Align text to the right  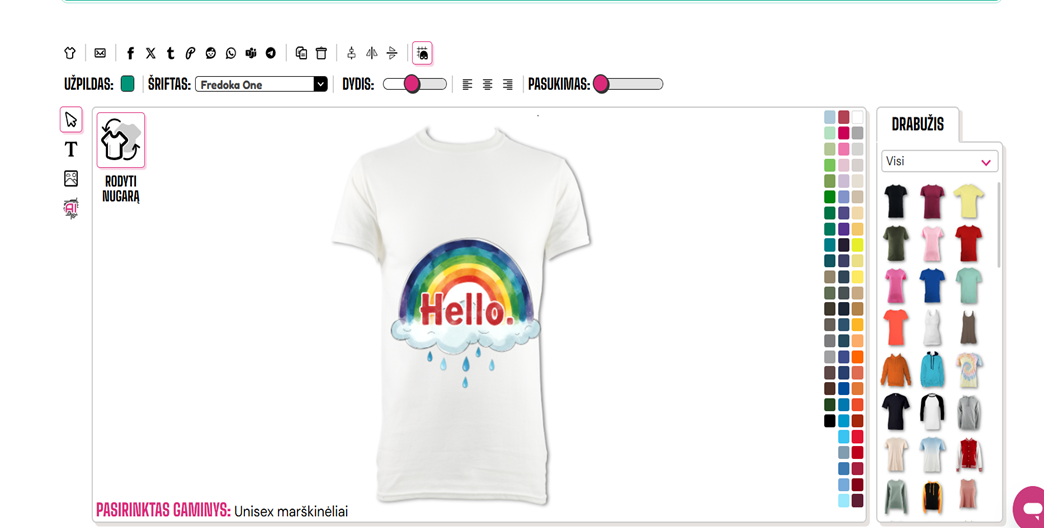[508, 85]
